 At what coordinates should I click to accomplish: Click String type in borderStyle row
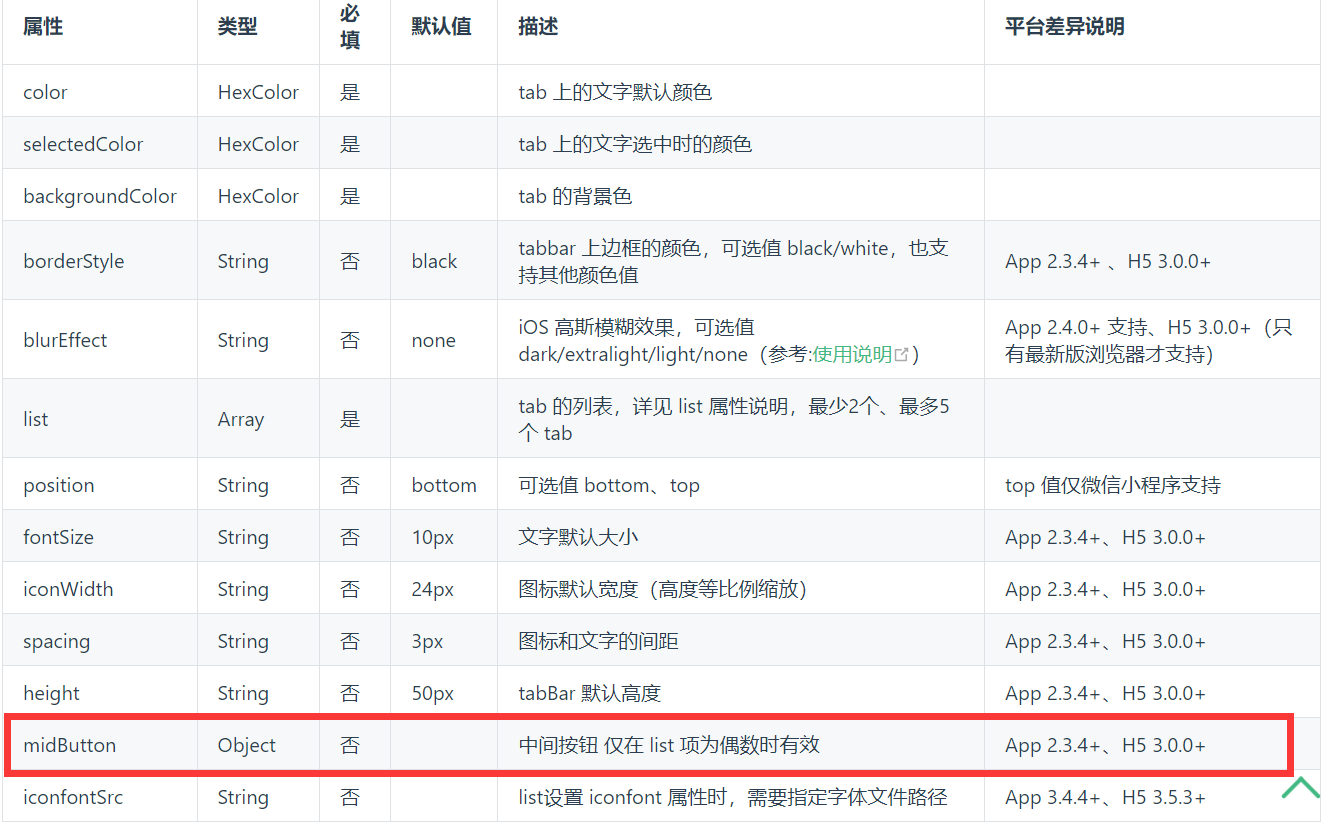pyautogui.click(x=243, y=261)
